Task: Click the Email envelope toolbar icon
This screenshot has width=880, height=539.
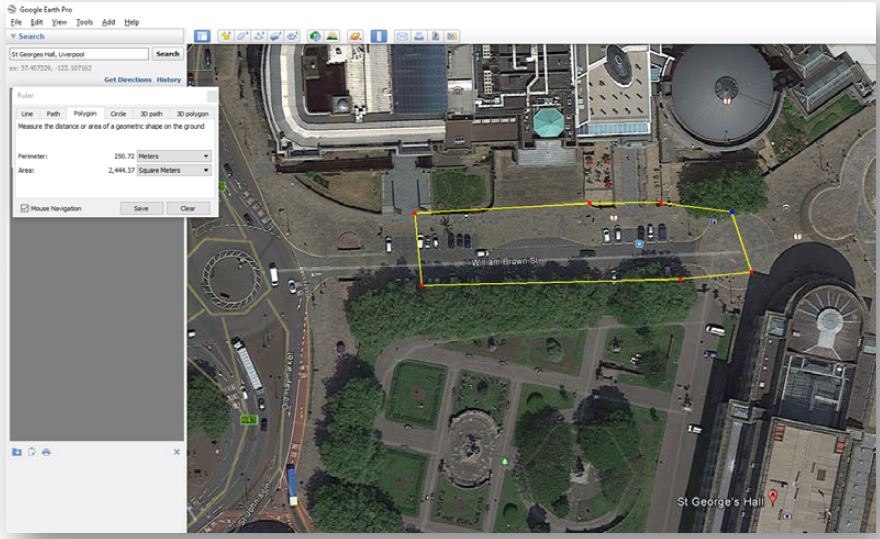Action: tap(402, 36)
